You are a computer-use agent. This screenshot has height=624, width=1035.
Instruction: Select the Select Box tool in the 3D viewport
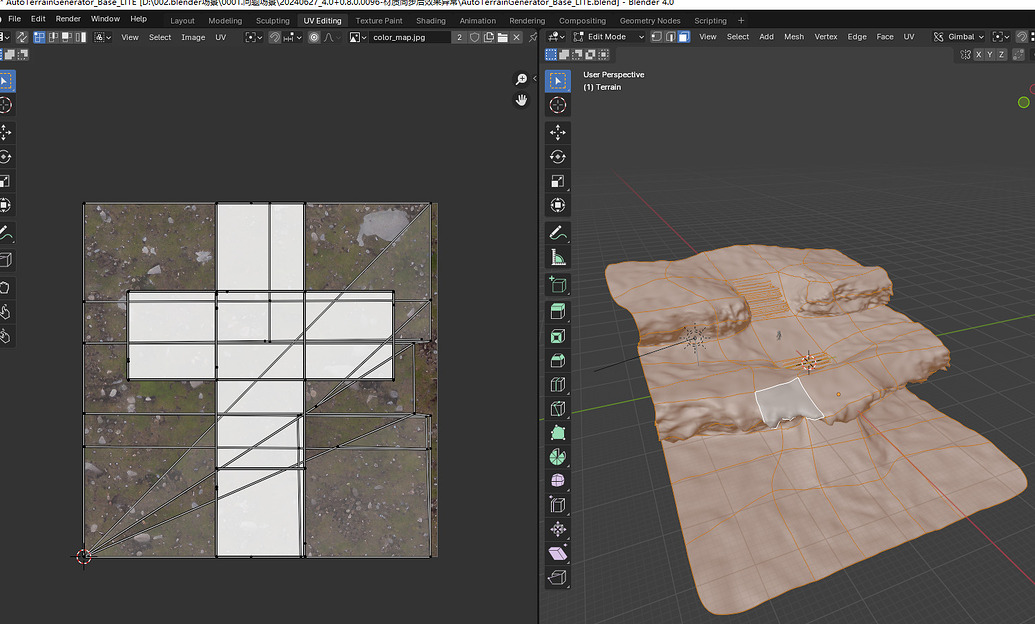pyautogui.click(x=558, y=81)
